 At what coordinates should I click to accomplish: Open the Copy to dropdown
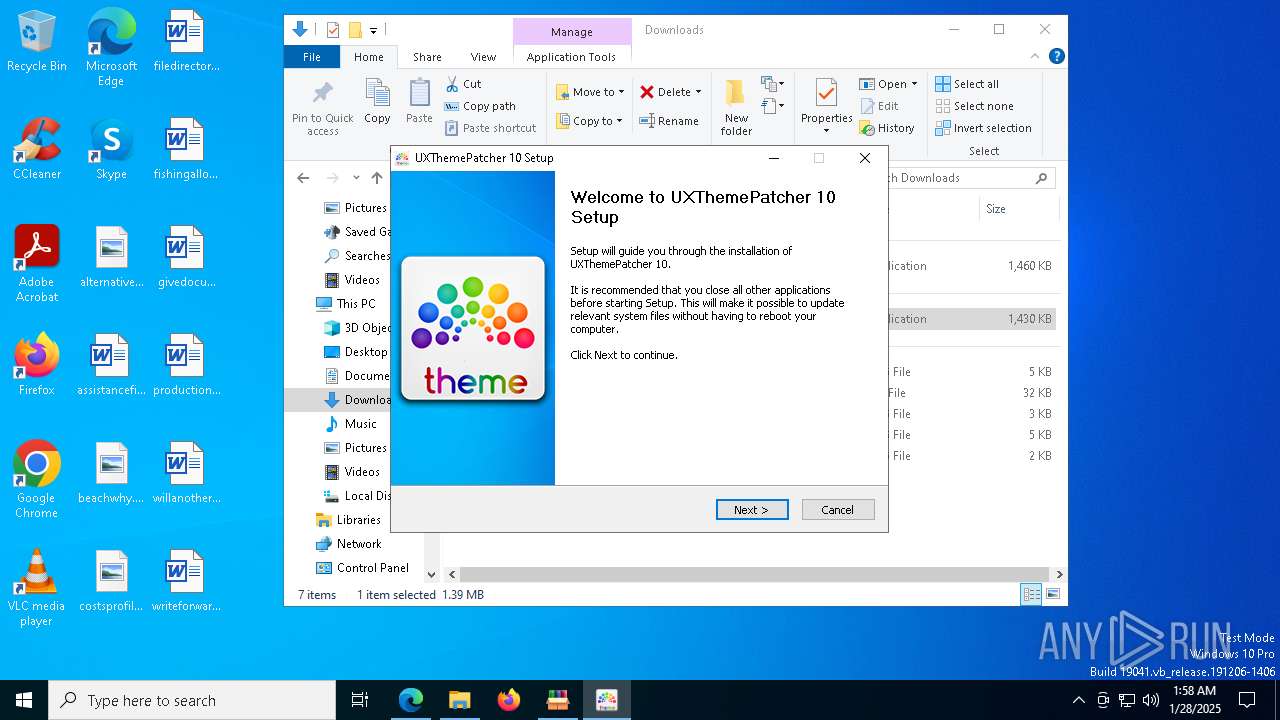click(x=590, y=121)
